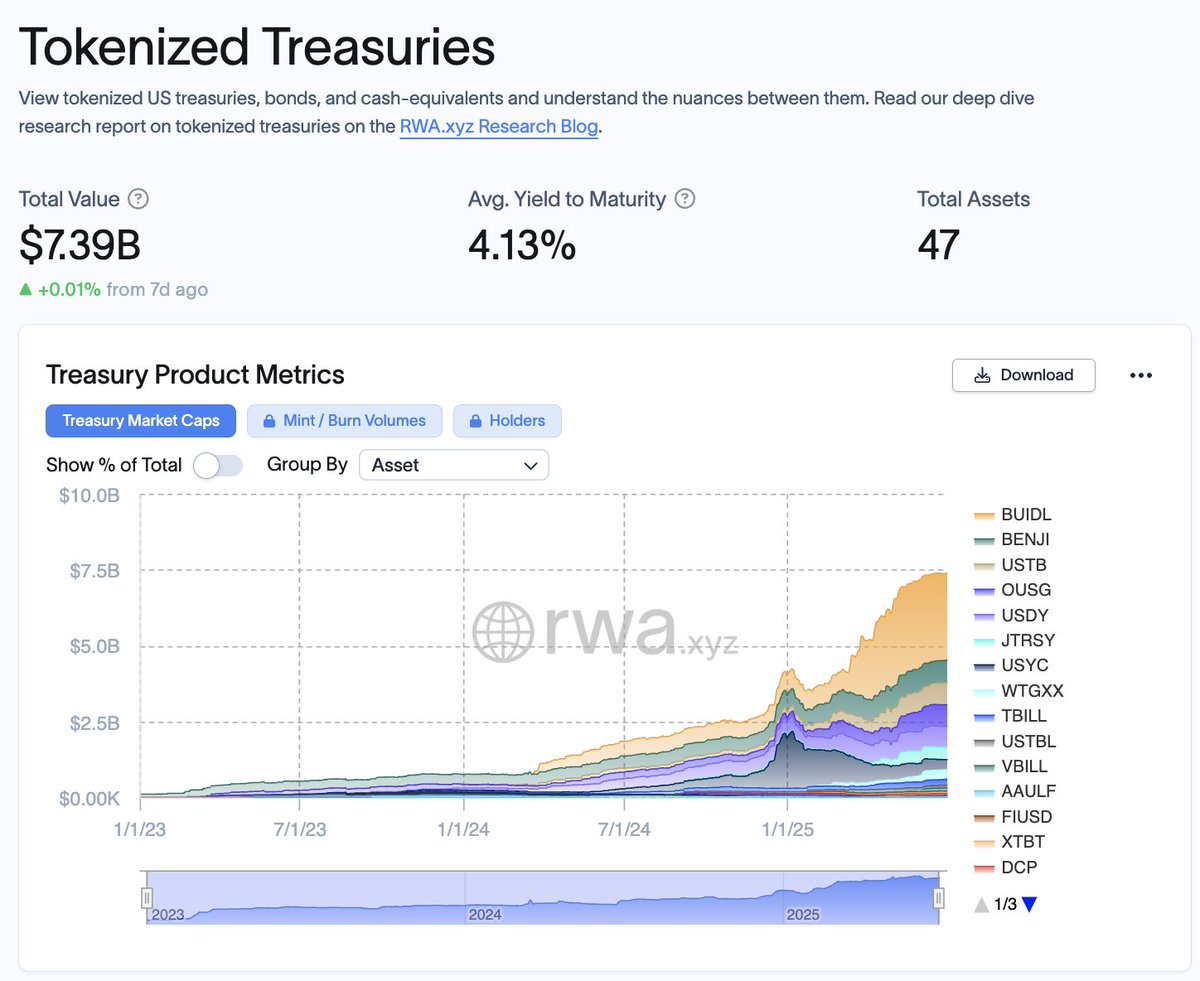The width and height of the screenshot is (1200, 981).
Task: Open the three-dots more options menu
Action: coord(1141,375)
